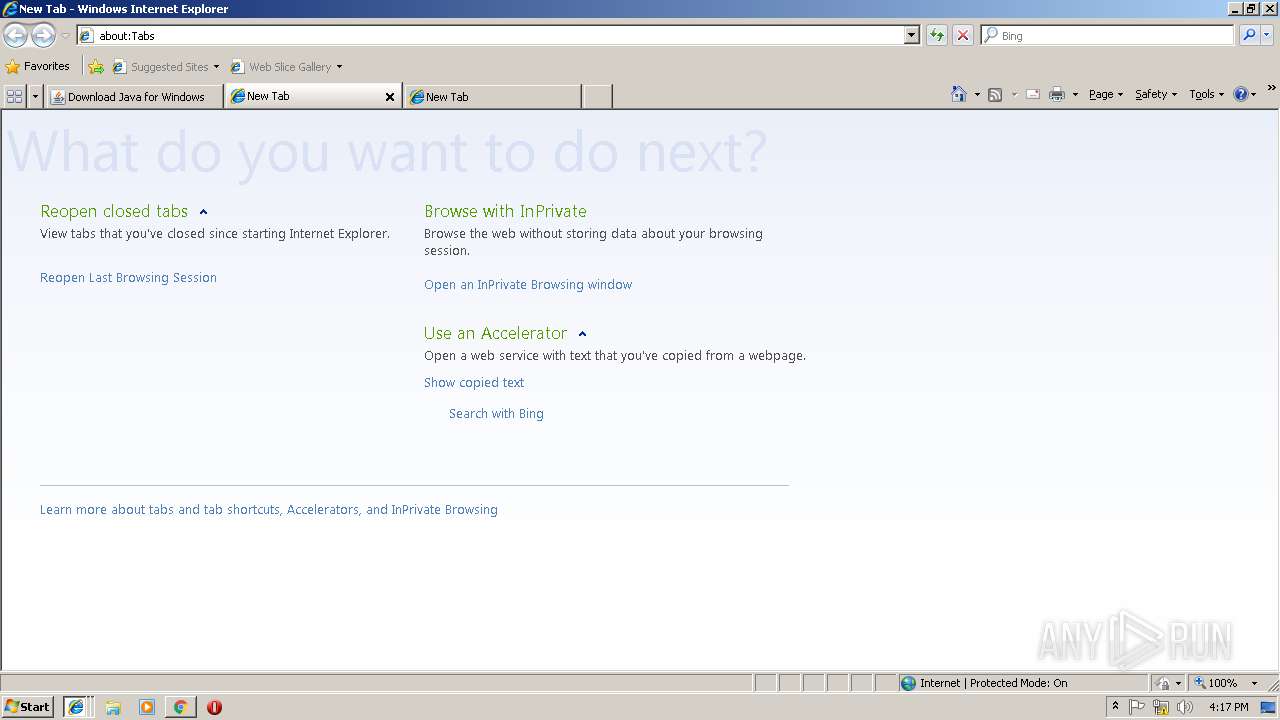
Task: Open the recent pages dropdown beside Forward
Action: coord(65,36)
